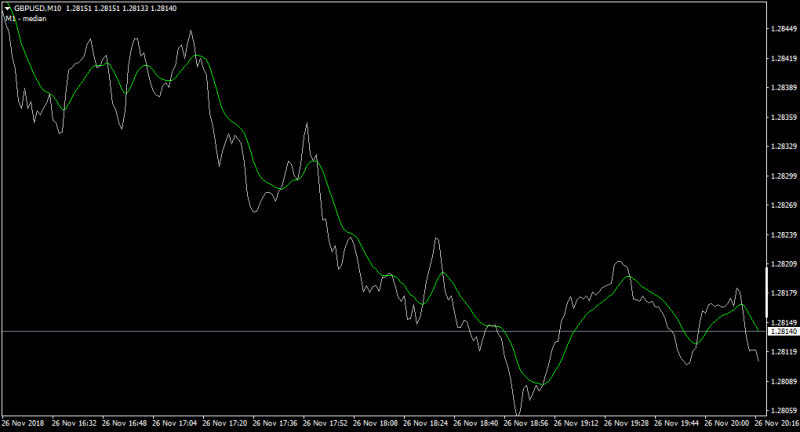Screen dimensions: 800x432
Task: Click the 1.28209 price scale label
Action: [x=784, y=264]
